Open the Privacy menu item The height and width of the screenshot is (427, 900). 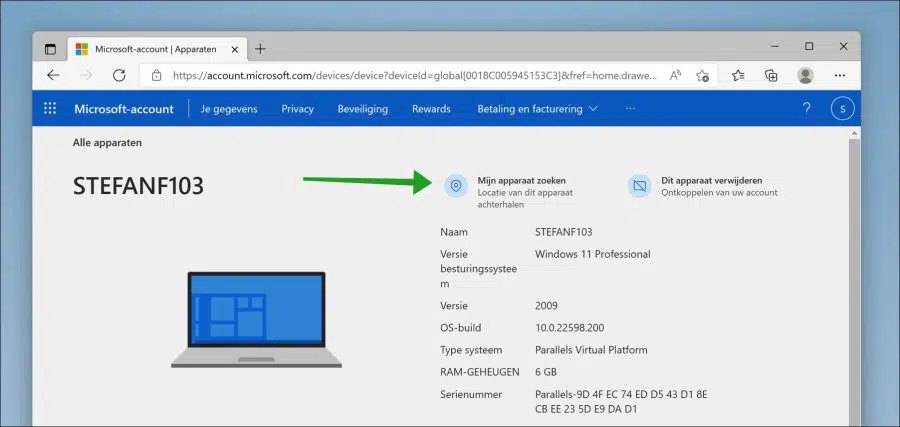(297, 108)
